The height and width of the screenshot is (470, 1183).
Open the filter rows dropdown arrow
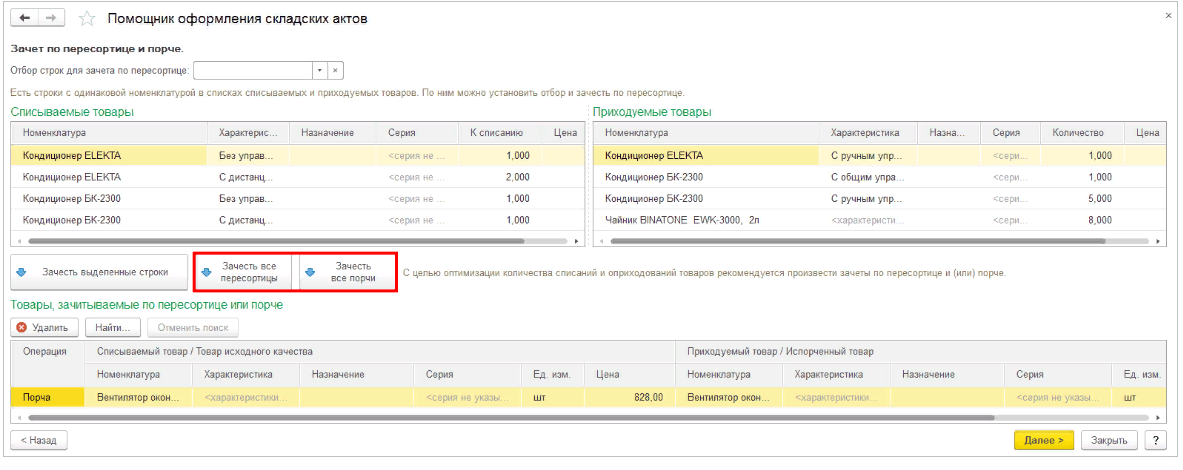(x=319, y=70)
